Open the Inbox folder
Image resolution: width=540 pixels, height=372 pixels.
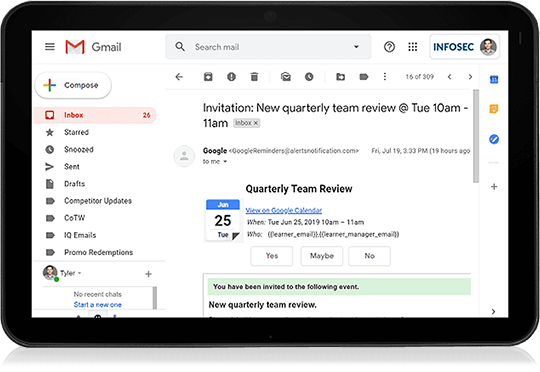coord(96,115)
